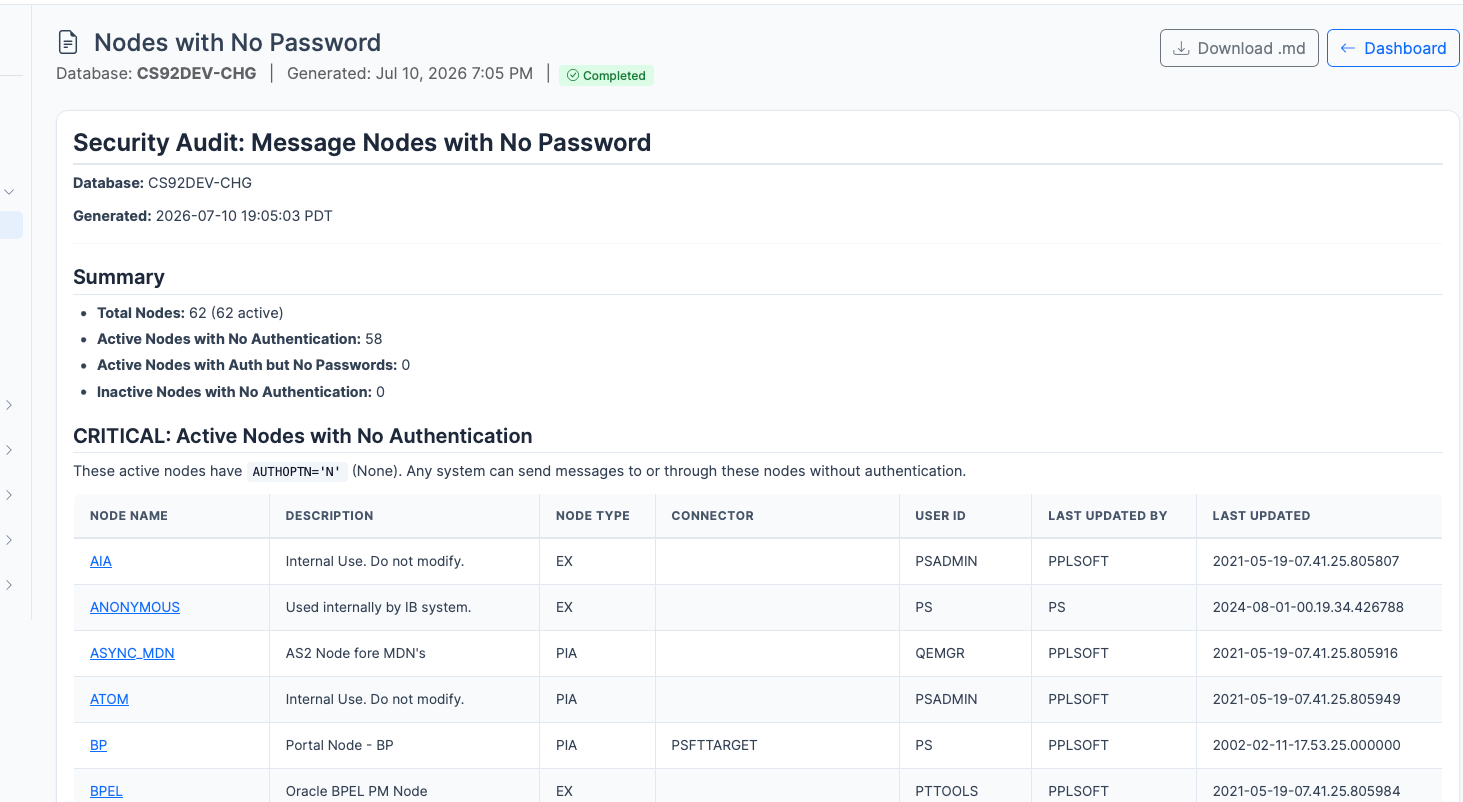Viewport: 1463px width, 802px height.
Task: Click the 'Security Audit: Message Nodes with No Password' heading
Action: tap(362, 142)
